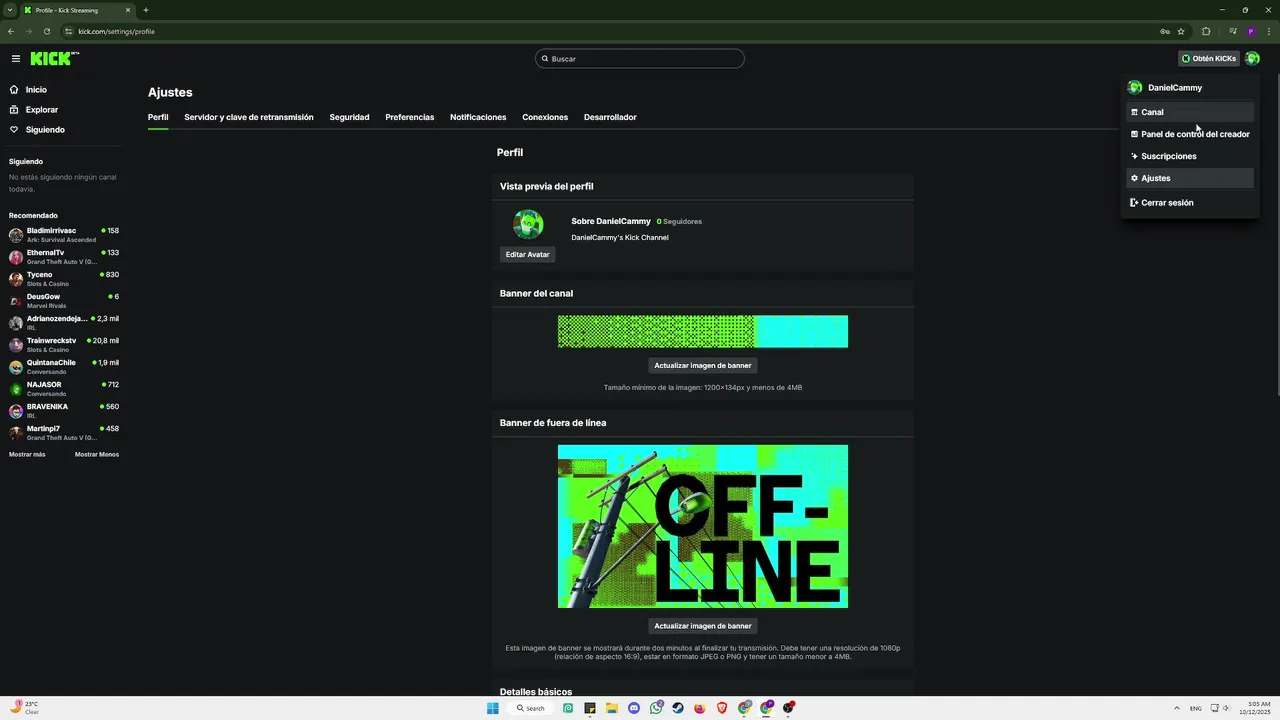The width and height of the screenshot is (1280, 720).
Task: Open BRAVENIKA recommended channel
Action: 64,411
